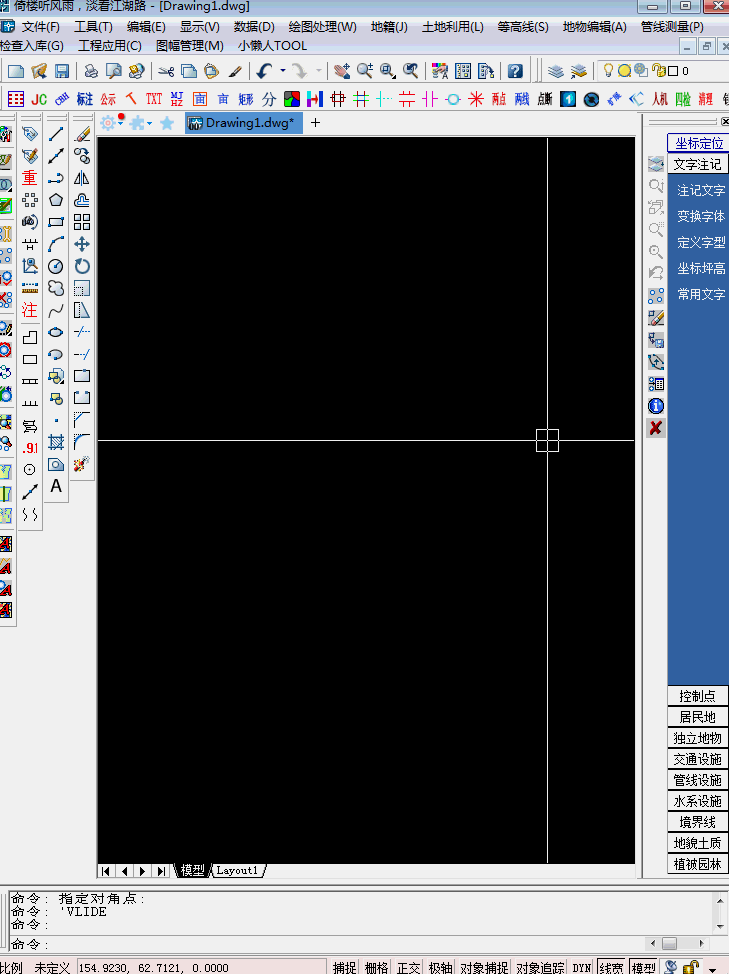Open the 文件(F) menu
Viewport: 729px width, 974px height.
[40, 27]
